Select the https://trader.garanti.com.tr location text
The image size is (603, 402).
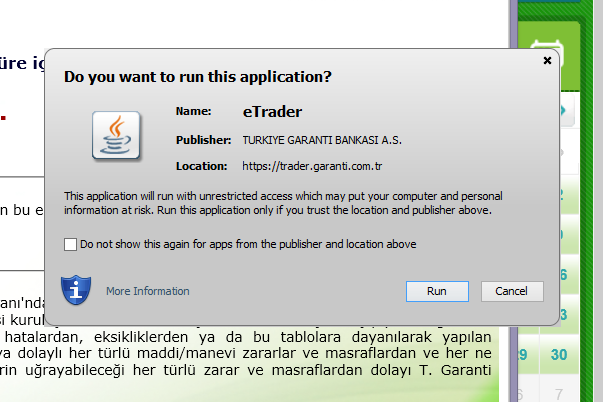312,166
